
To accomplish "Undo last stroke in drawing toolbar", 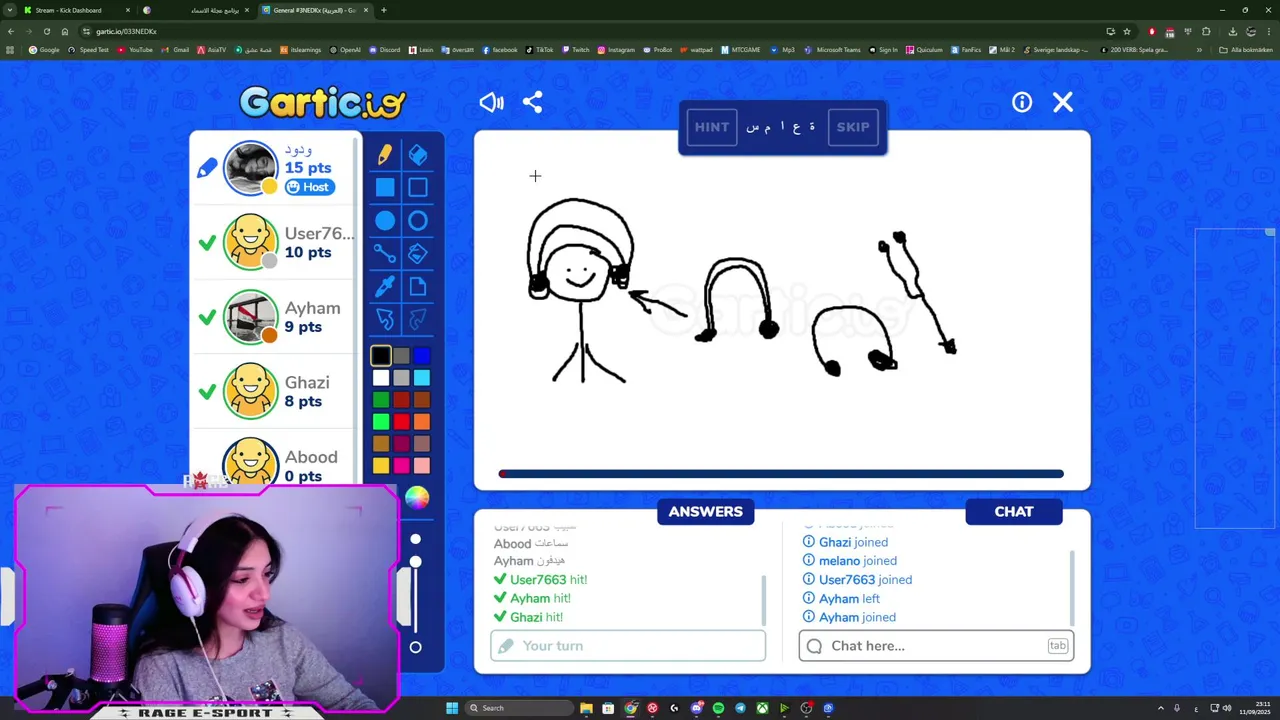I will (385, 319).
